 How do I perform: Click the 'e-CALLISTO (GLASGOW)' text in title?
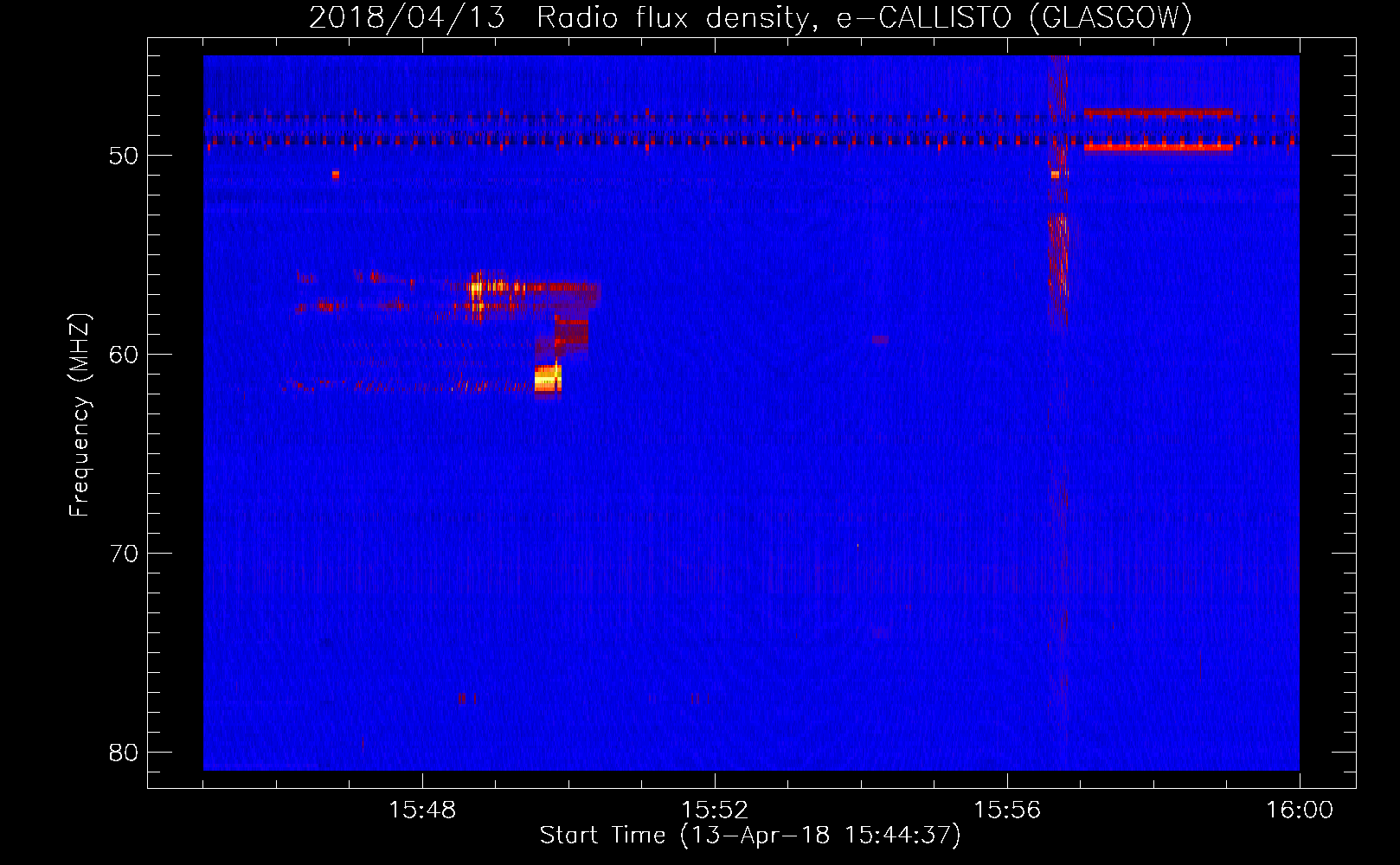point(1014,17)
